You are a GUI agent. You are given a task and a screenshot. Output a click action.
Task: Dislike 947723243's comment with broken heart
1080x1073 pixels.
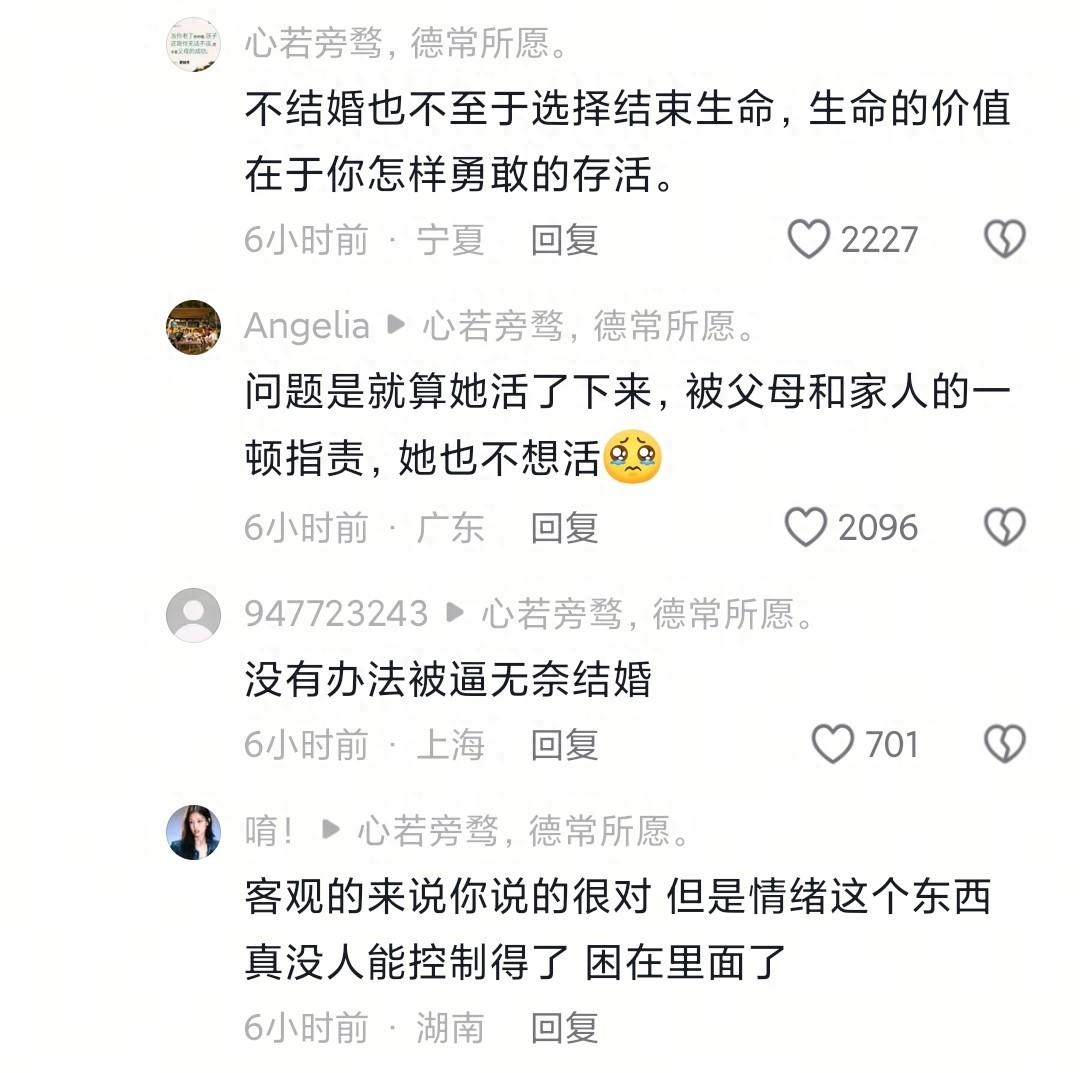[x=1004, y=744]
